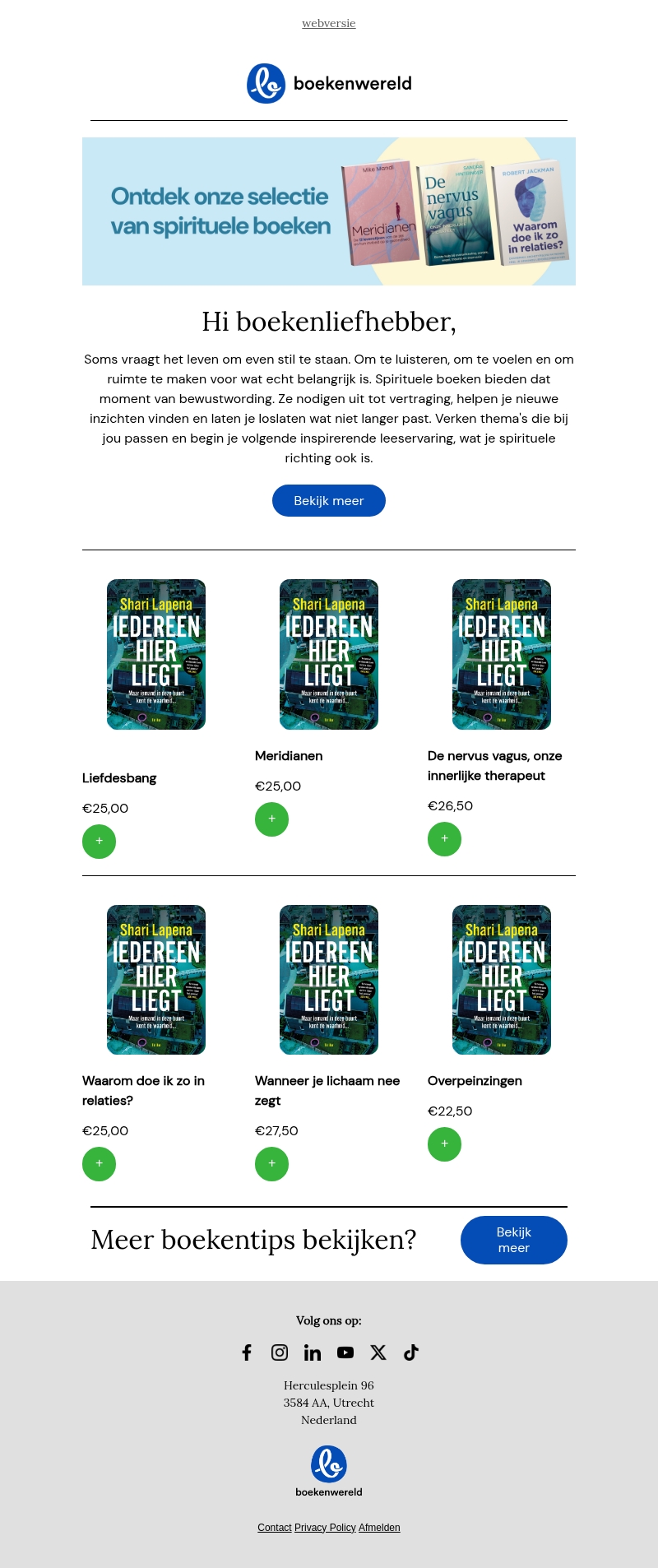The width and height of the screenshot is (658, 1568).
Task: Open the Instagram social icon
Action: click(x=280, y=1352)
